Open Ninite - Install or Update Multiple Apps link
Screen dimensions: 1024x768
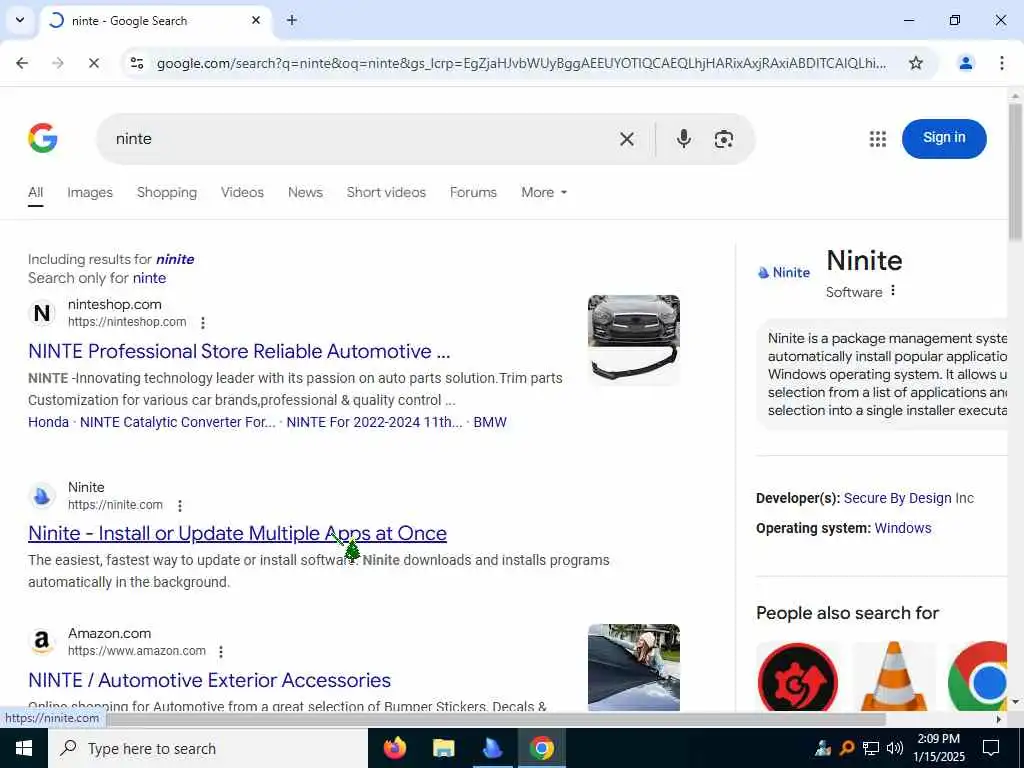click(238, 534)
